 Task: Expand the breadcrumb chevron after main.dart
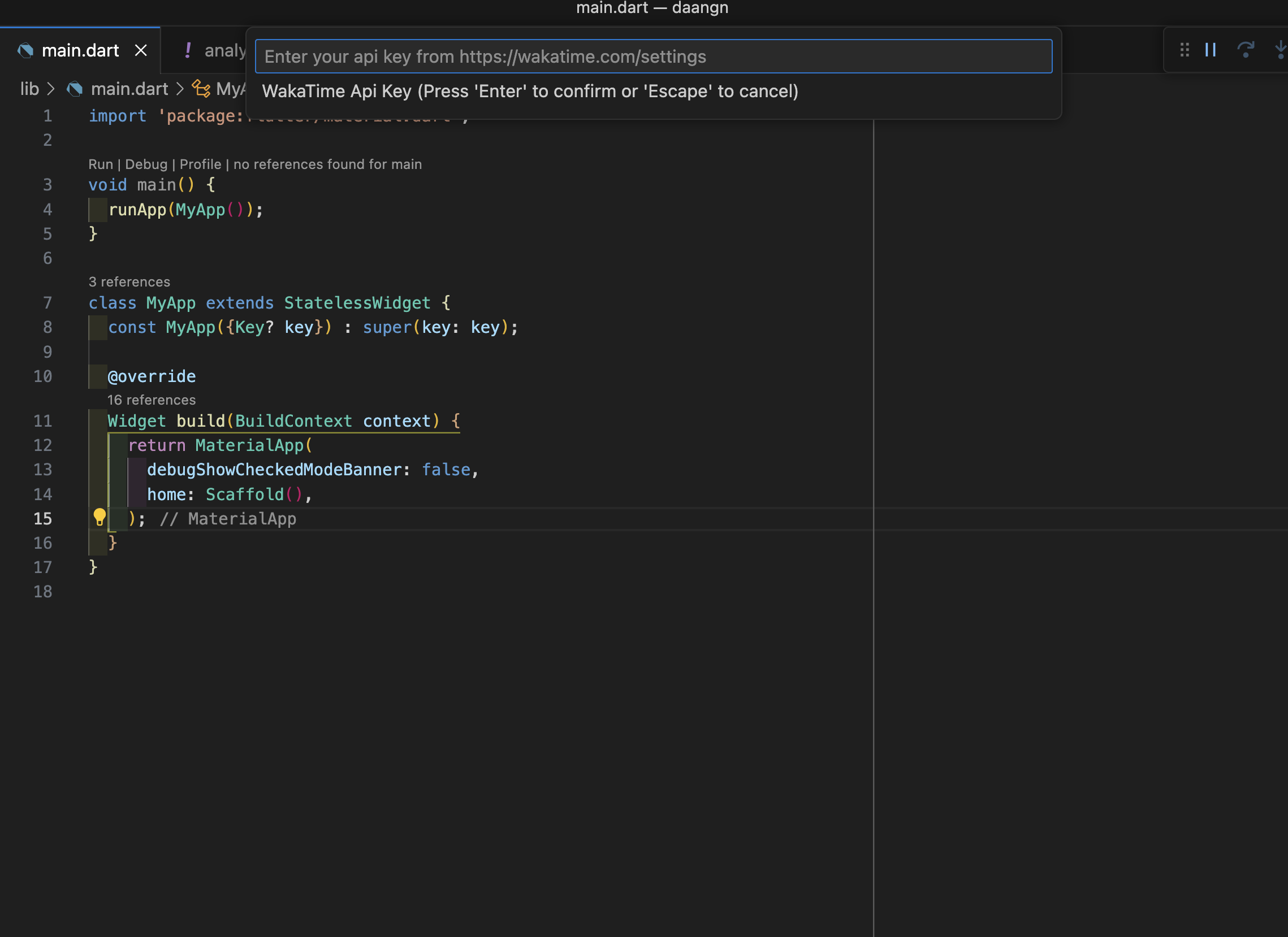(x=180, y=89)
